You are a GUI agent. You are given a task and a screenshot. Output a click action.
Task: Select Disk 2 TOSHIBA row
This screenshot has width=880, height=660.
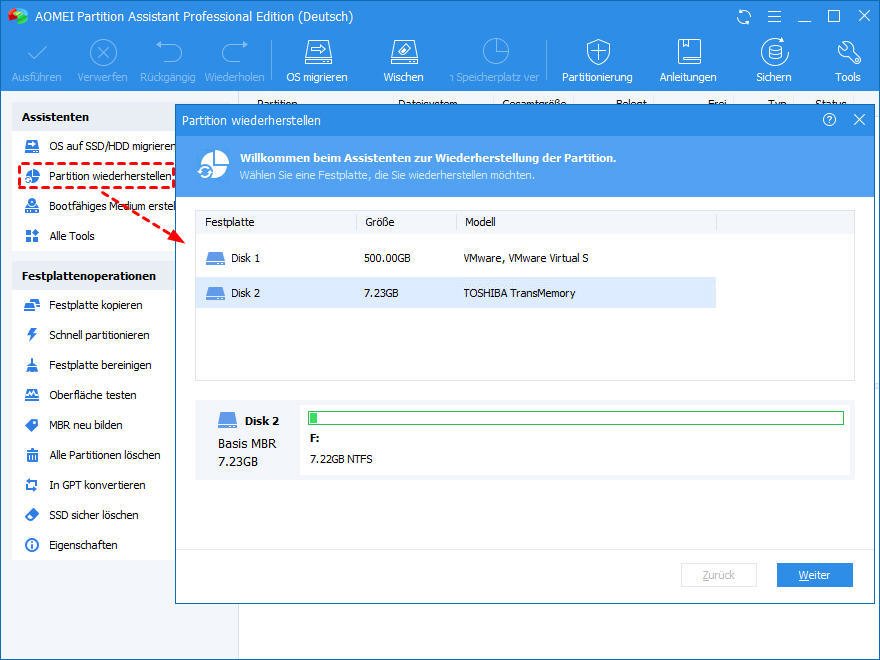[455, 293]
